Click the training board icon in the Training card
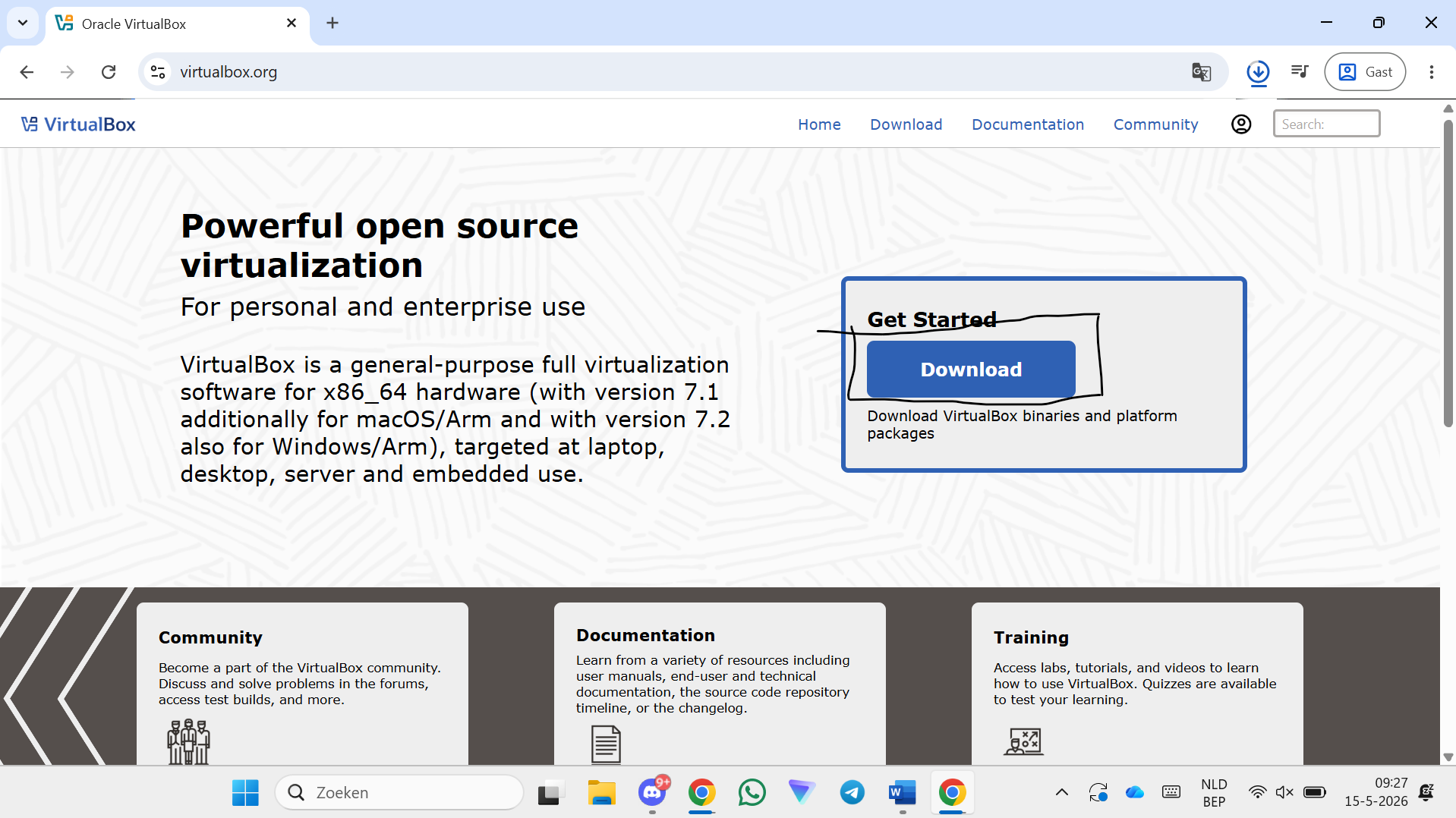The height and width of the screenshot is (818, 1456). point(1024,741)
